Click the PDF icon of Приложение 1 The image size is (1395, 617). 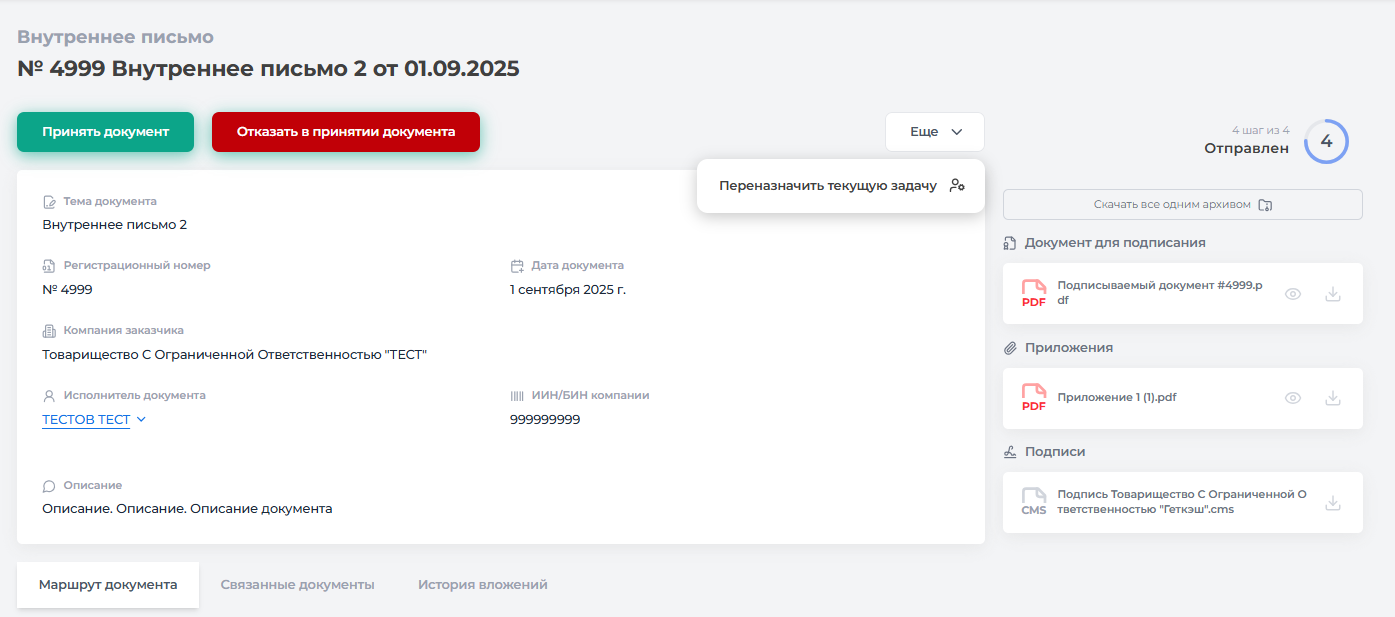click(x=1033, y=398)
